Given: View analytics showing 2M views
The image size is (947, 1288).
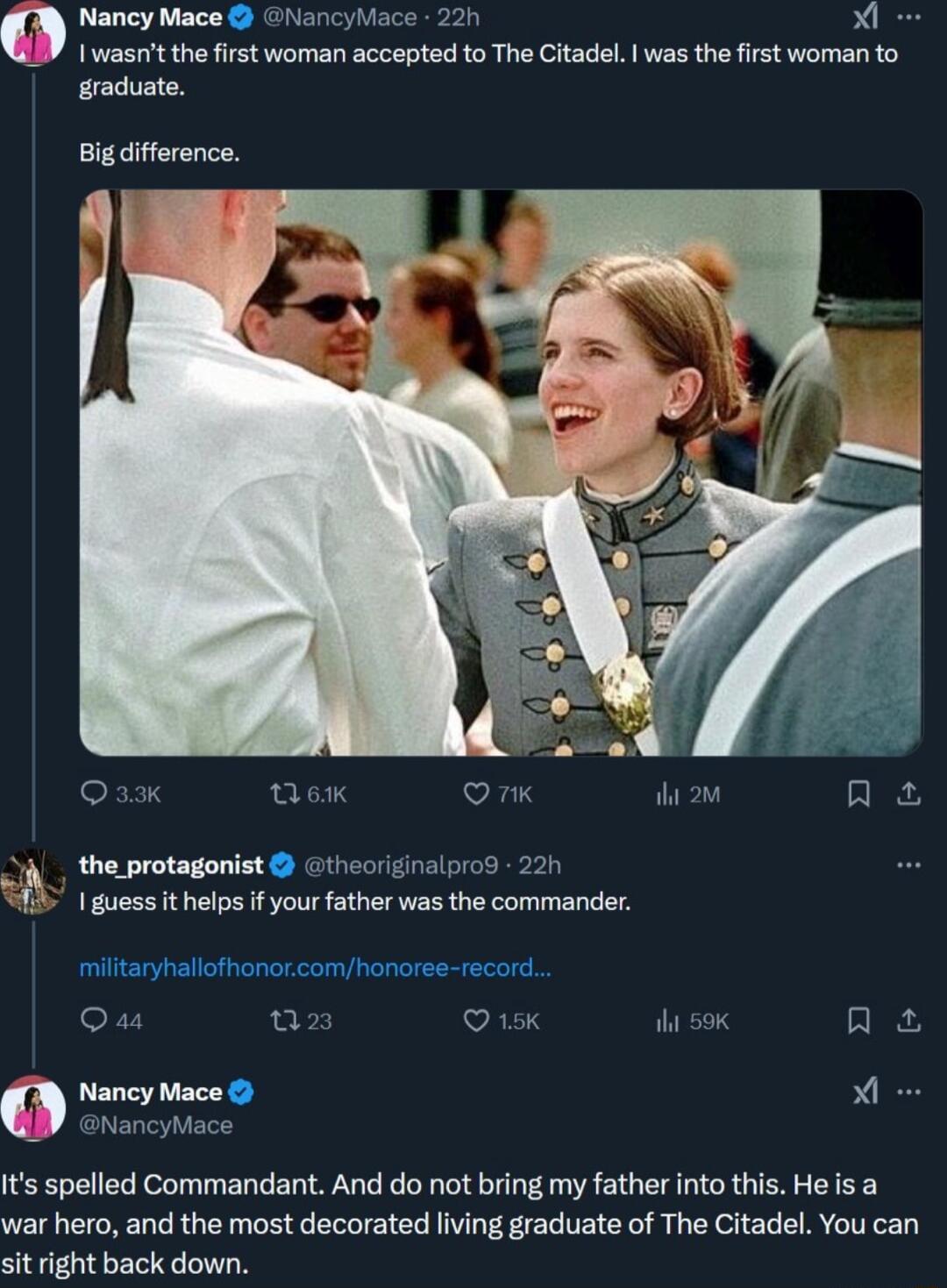Looking at the screenshot, I should pos(668,794).
